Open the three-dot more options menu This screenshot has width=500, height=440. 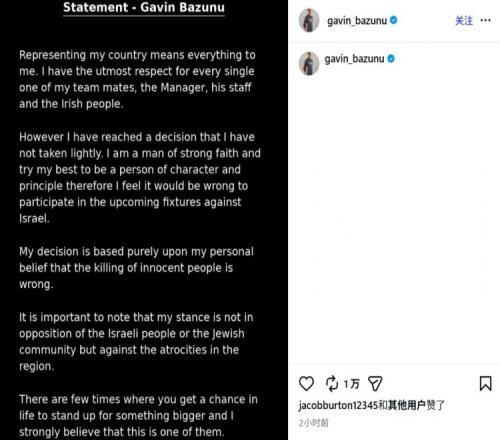pyautogui.click(x=485, y=20)
